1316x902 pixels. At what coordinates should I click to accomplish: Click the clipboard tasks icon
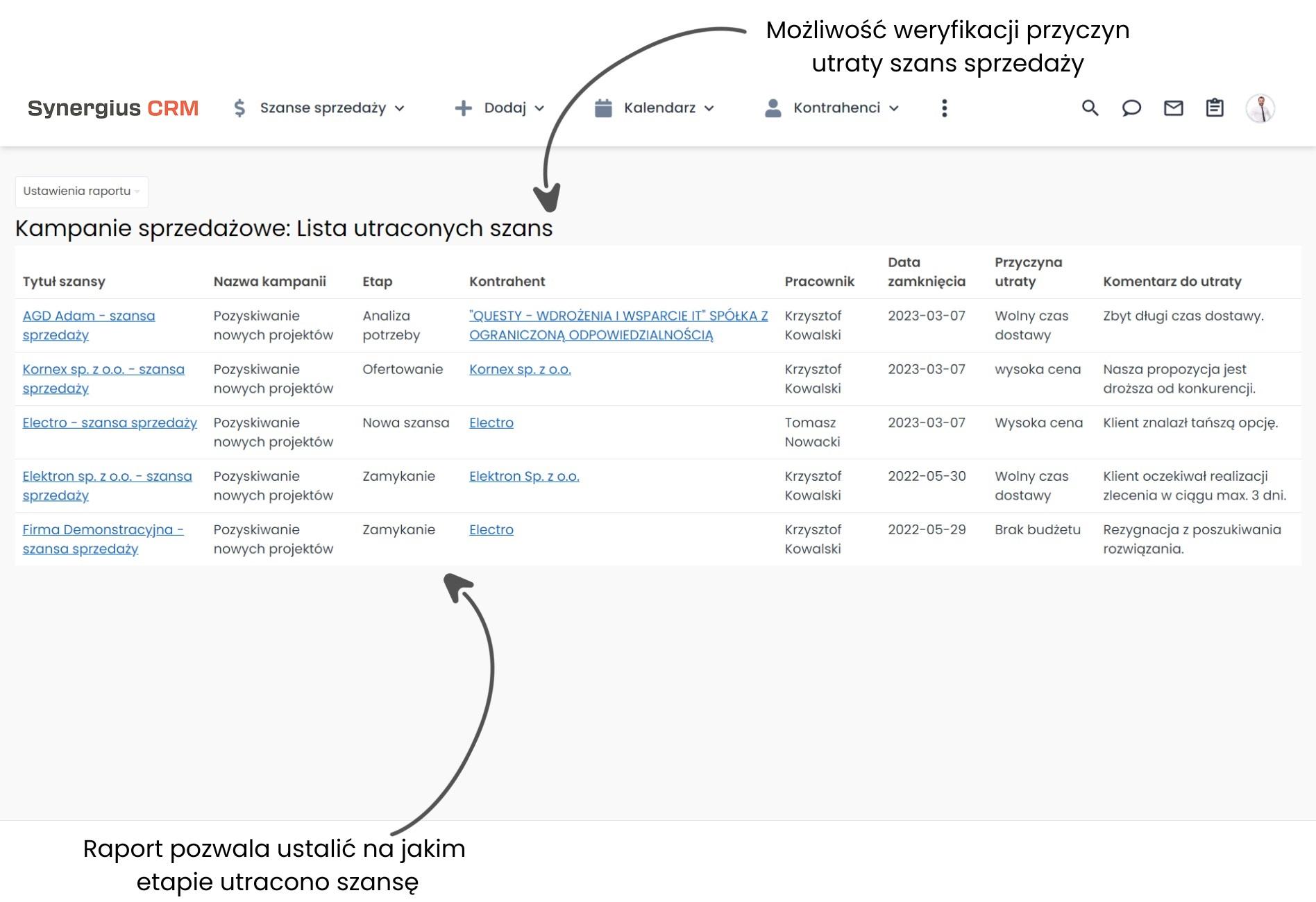click(x=1214, y=108)
